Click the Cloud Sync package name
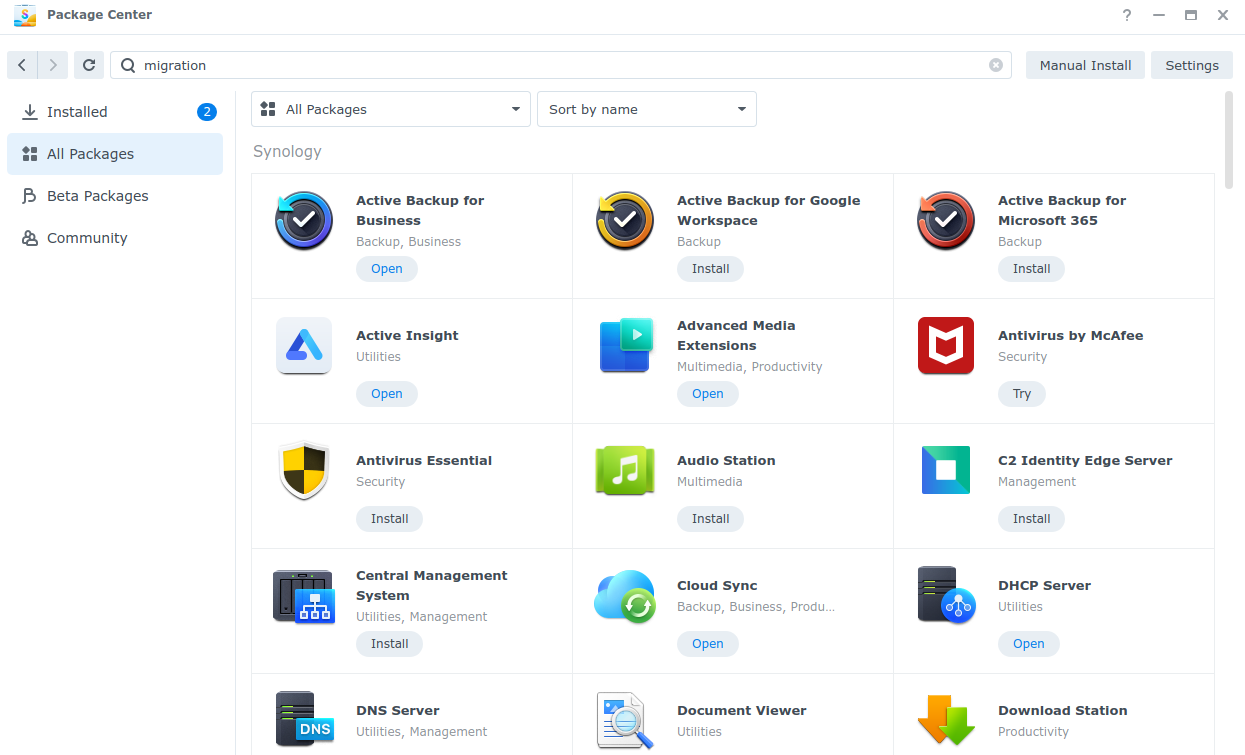 point(718,586)
